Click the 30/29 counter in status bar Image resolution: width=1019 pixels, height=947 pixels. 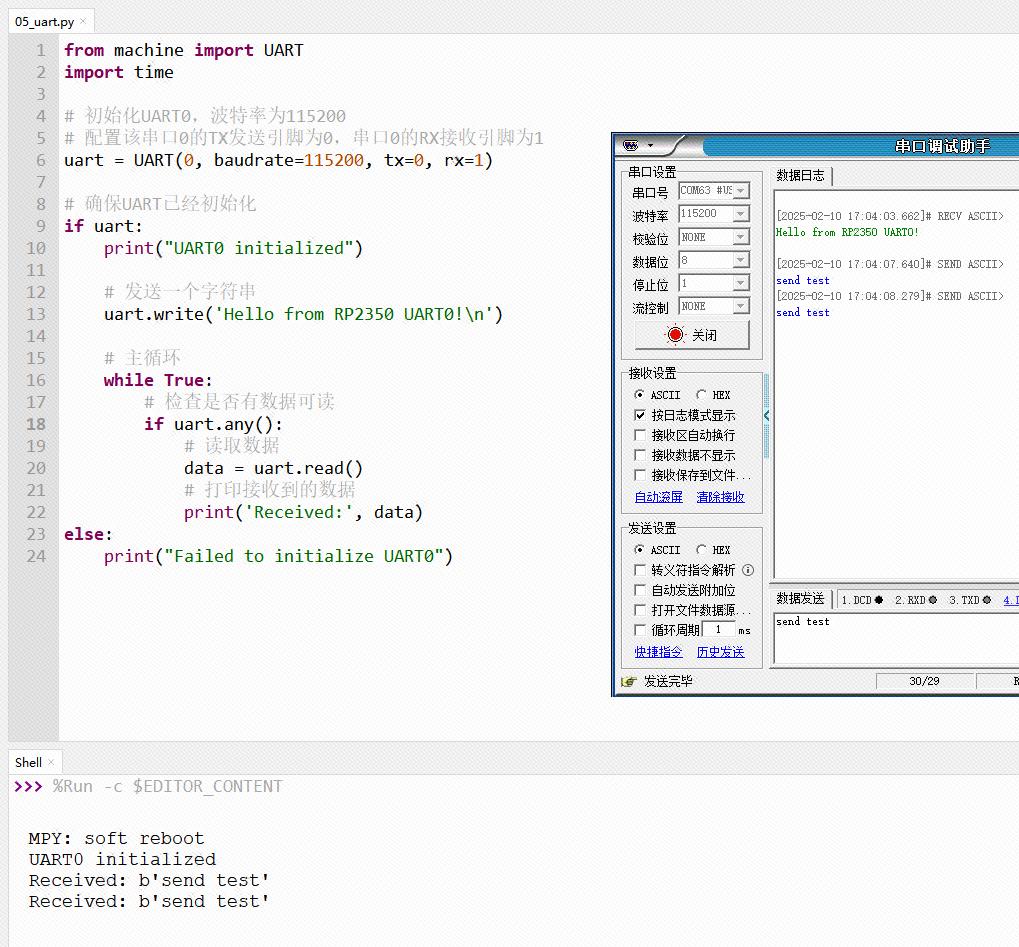[925, 681]
